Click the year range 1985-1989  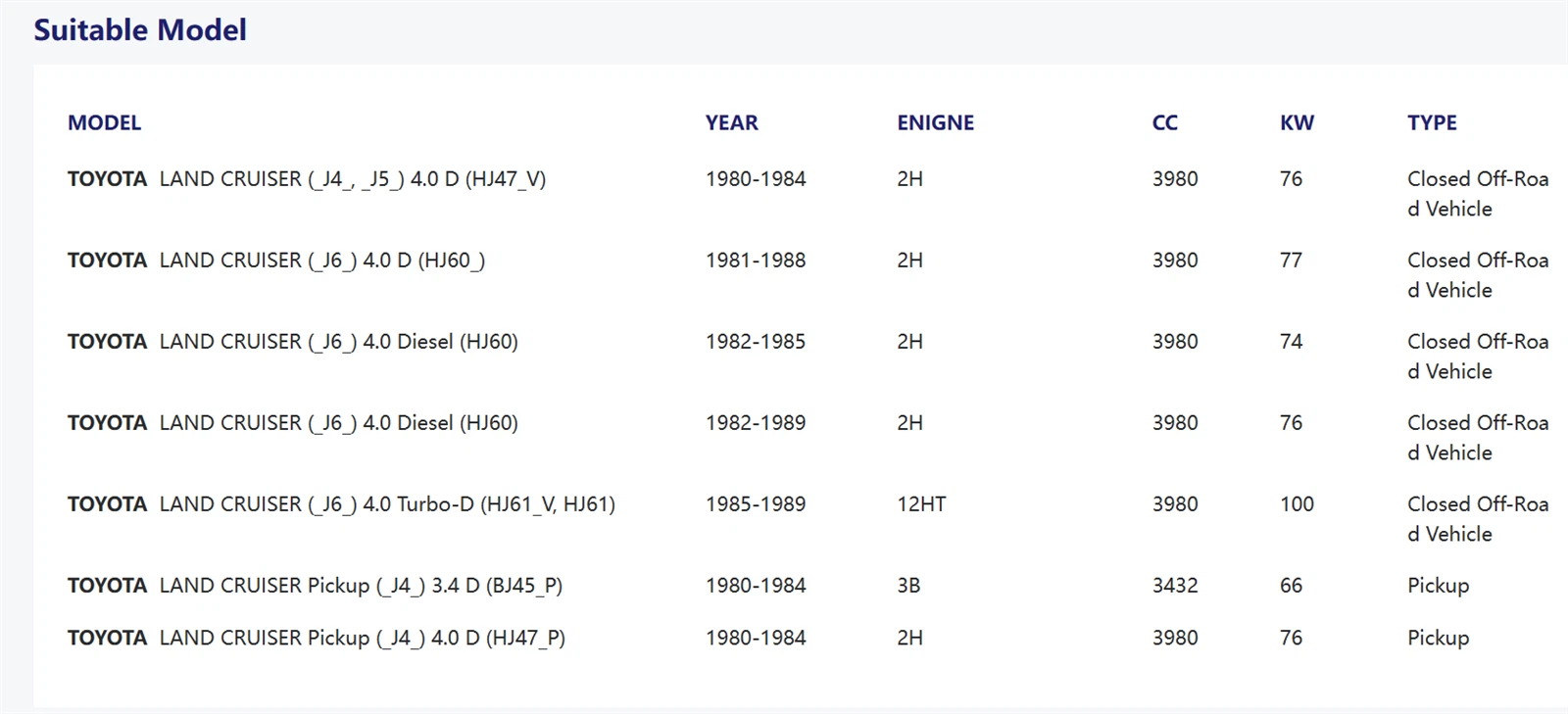coord(756,504)
